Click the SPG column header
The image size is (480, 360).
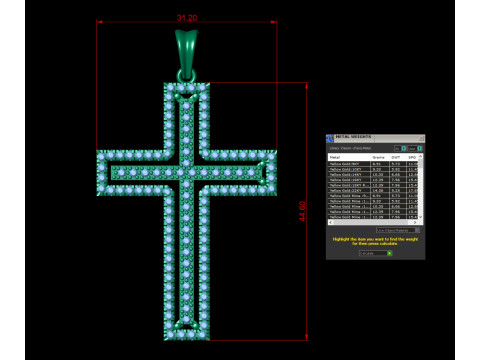click(x=412, y=157)
